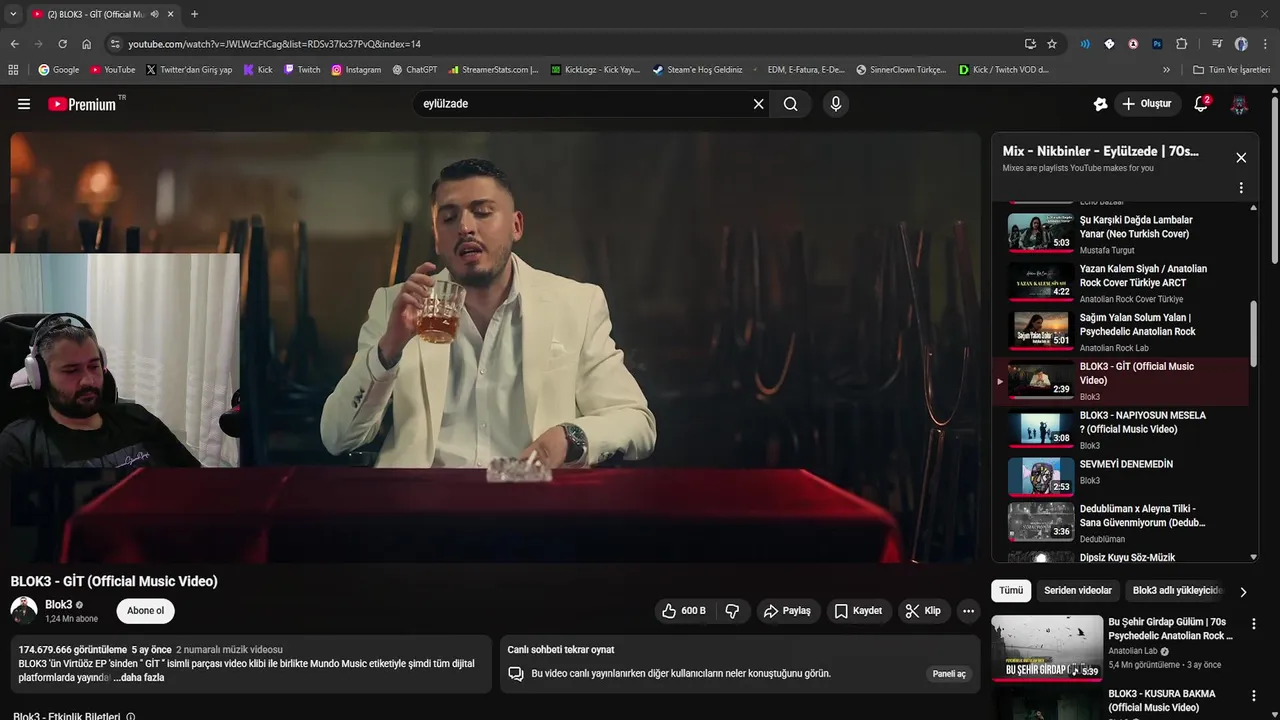
Task: Open a new browser tab
Action: (194, 14)
